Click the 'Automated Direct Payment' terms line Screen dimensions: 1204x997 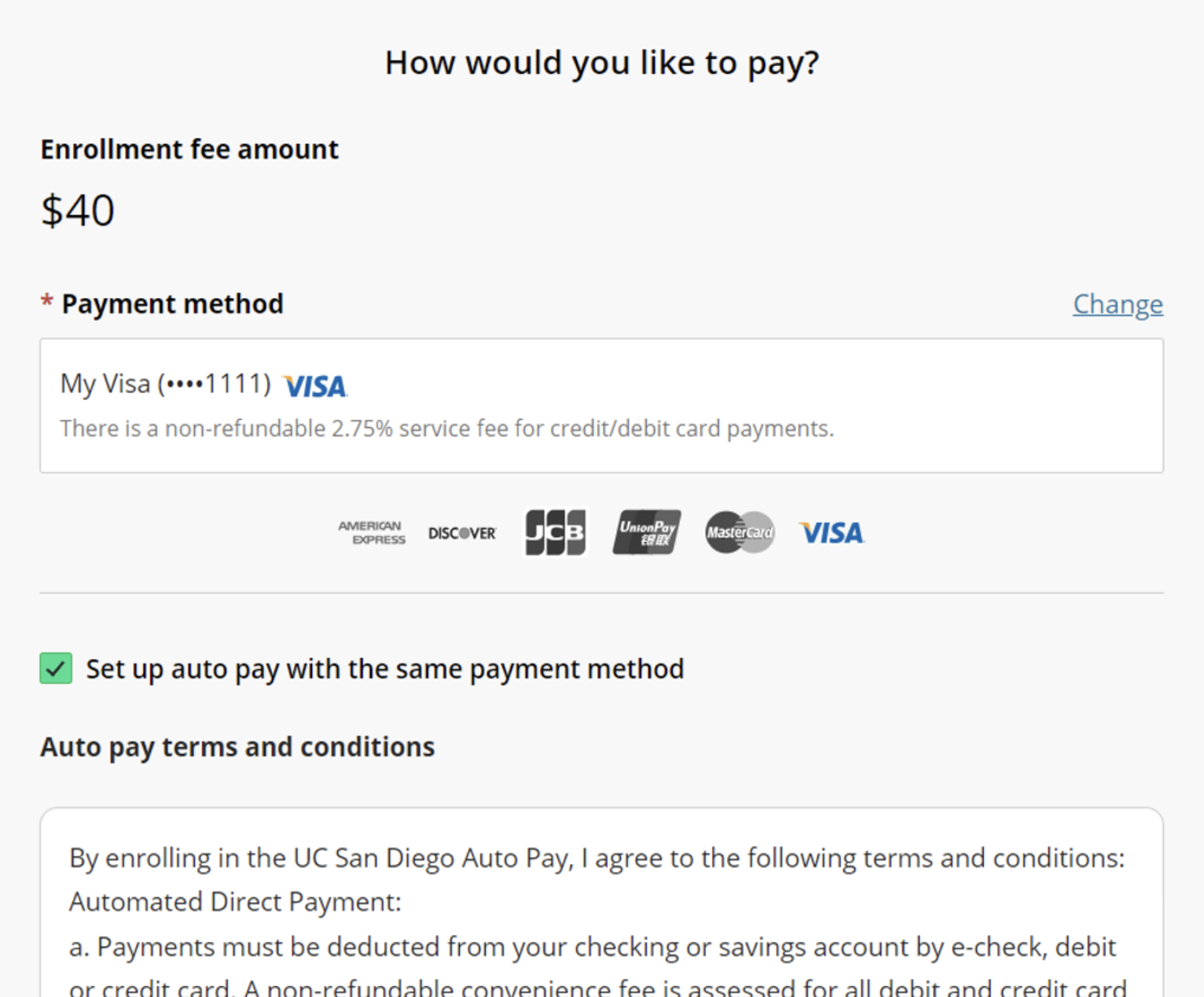pyautogui.click(x=235, y=902)
